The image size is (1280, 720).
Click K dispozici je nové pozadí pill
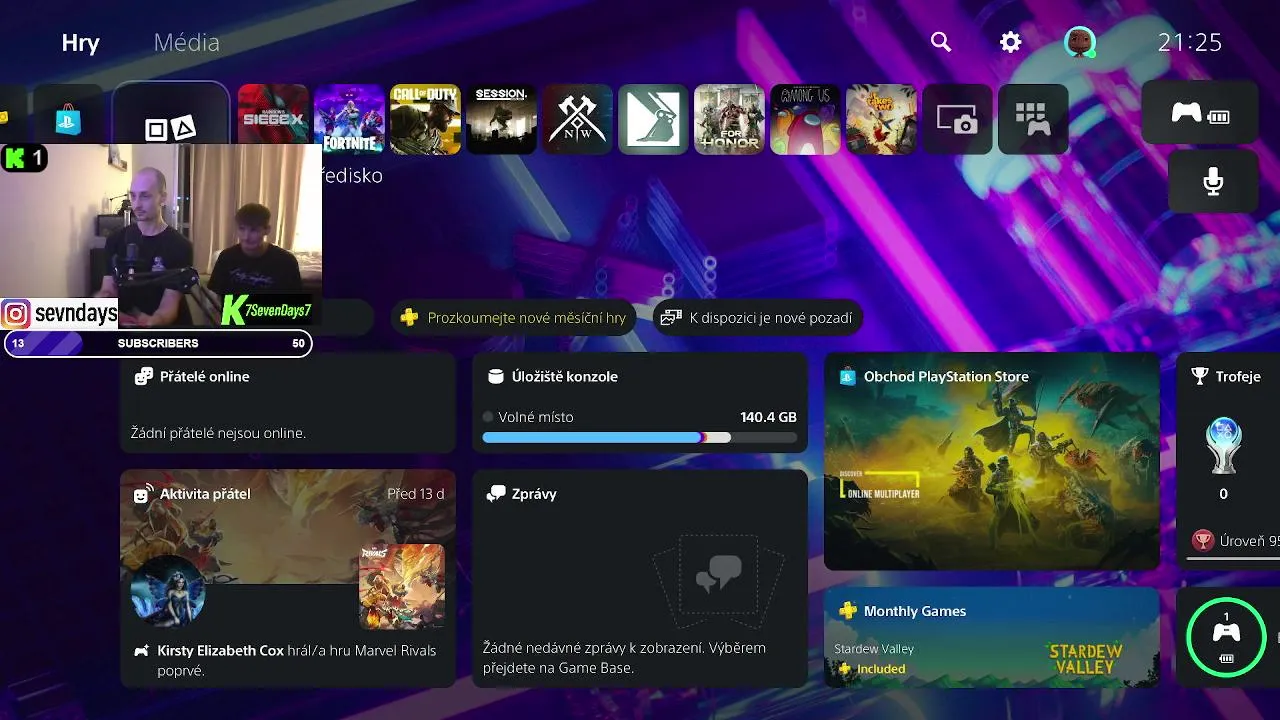click(x=758, y=318)
